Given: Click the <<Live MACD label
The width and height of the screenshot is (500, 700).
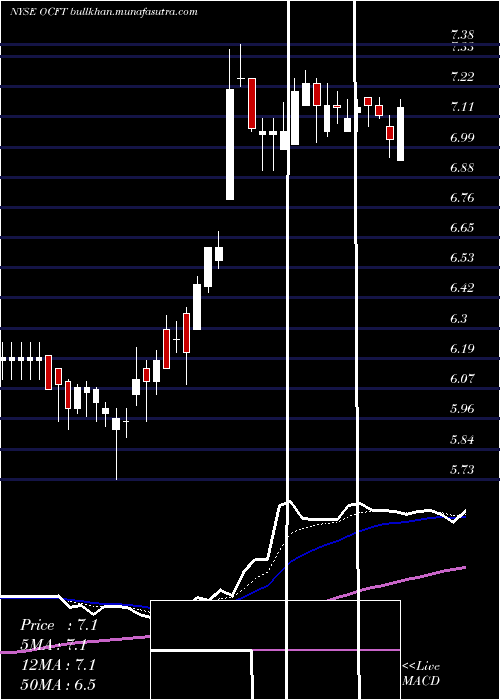Looking at the screenshot, I should (x=421, y=674).
